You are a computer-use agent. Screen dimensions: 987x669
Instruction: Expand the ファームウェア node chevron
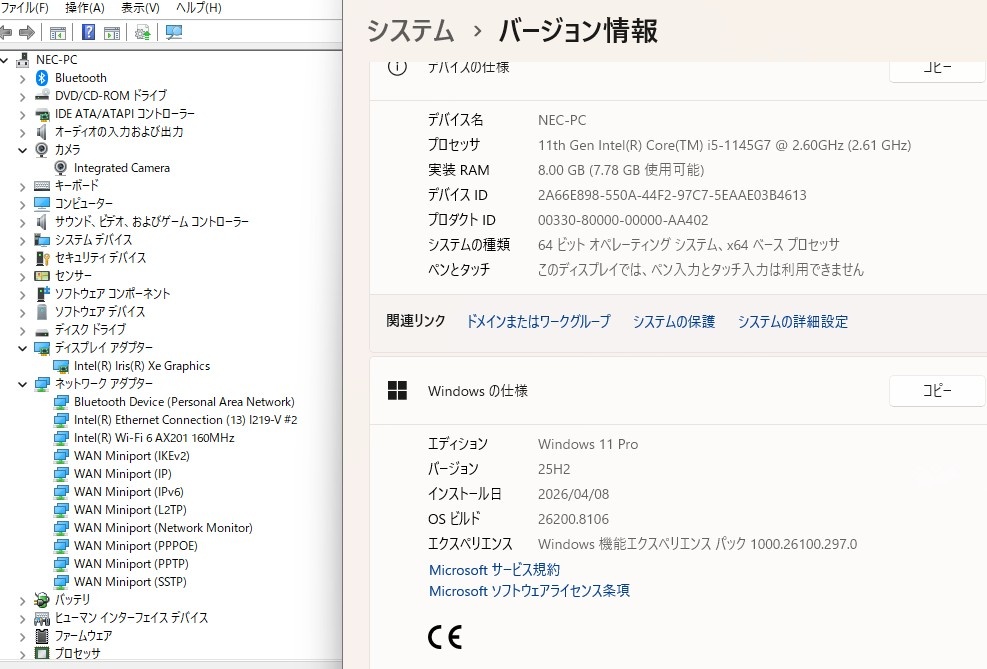point(23,636)
